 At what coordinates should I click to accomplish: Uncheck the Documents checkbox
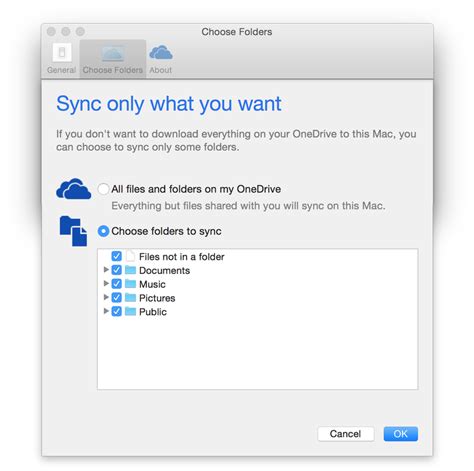coord(116,270)
